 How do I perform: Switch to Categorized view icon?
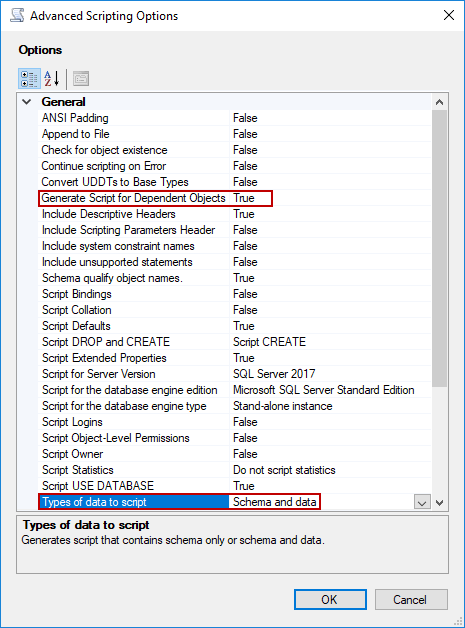[x=29, y=78]
